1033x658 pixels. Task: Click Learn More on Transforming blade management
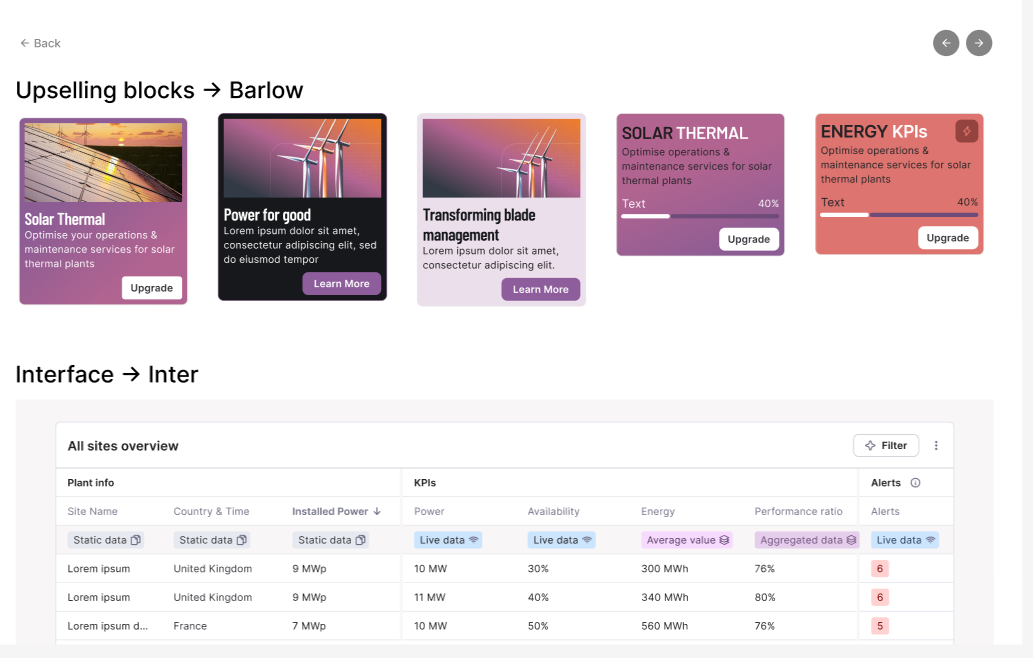[x=540, y=290]
